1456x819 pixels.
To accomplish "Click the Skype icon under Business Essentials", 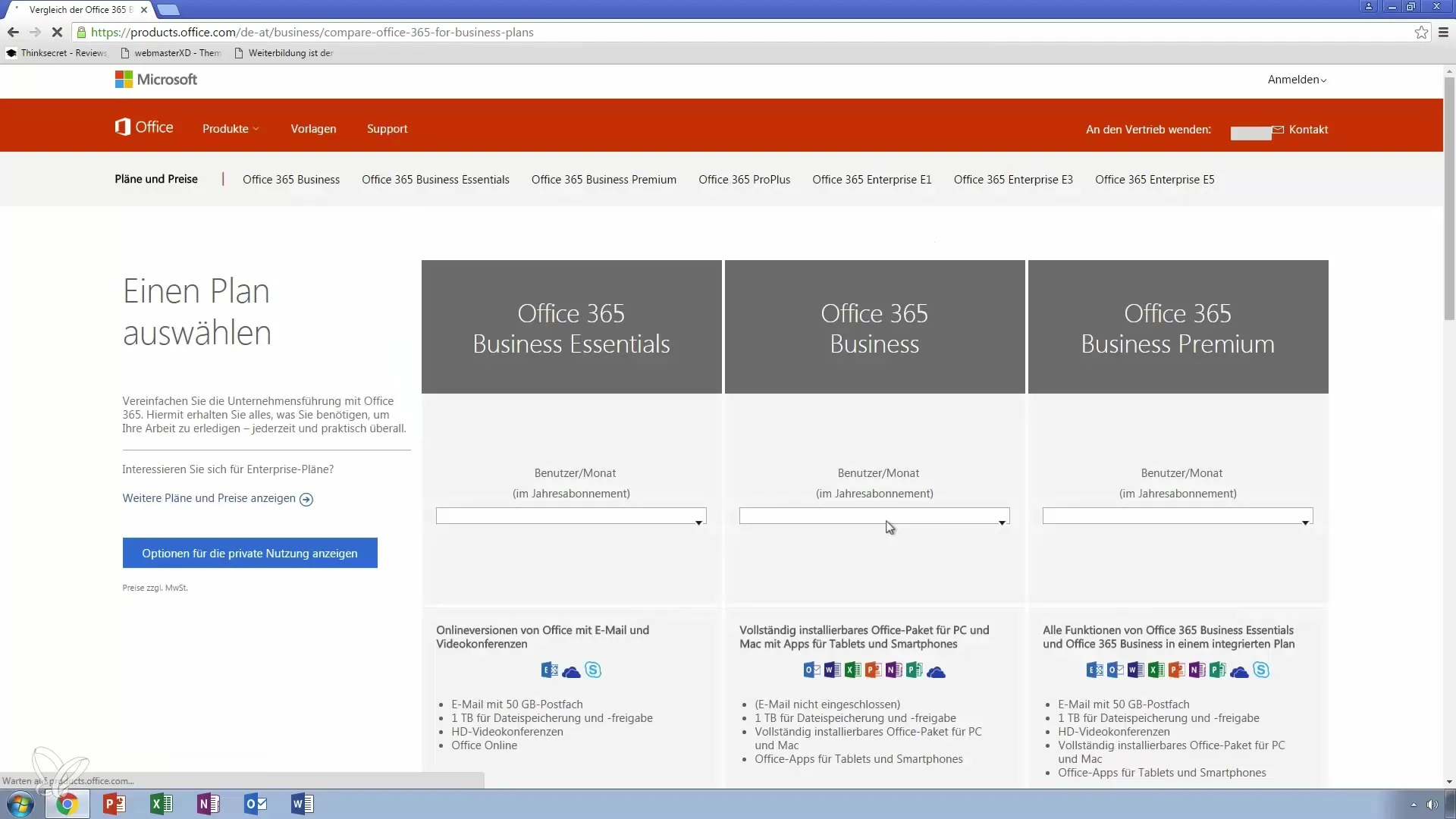I will pyautogui.click(x=593, y=670).
